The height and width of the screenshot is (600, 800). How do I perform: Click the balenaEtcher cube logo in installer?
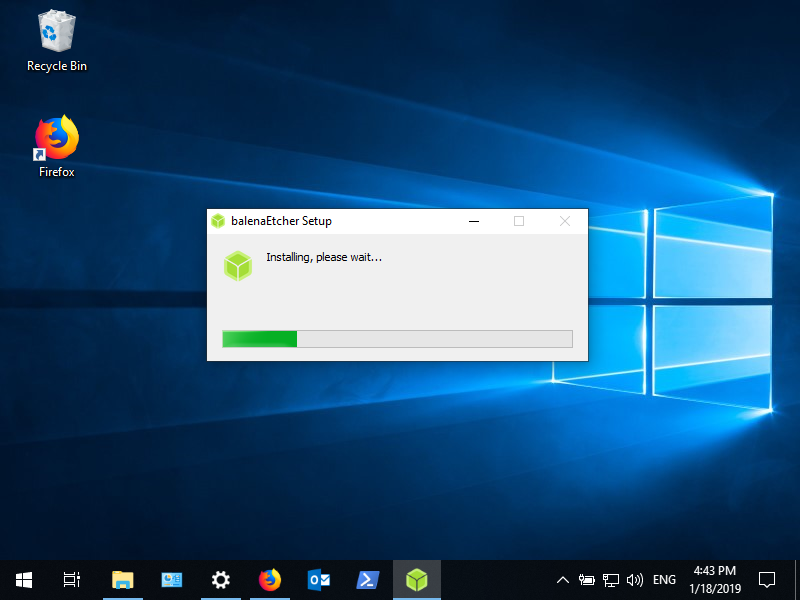pos(238,266)
